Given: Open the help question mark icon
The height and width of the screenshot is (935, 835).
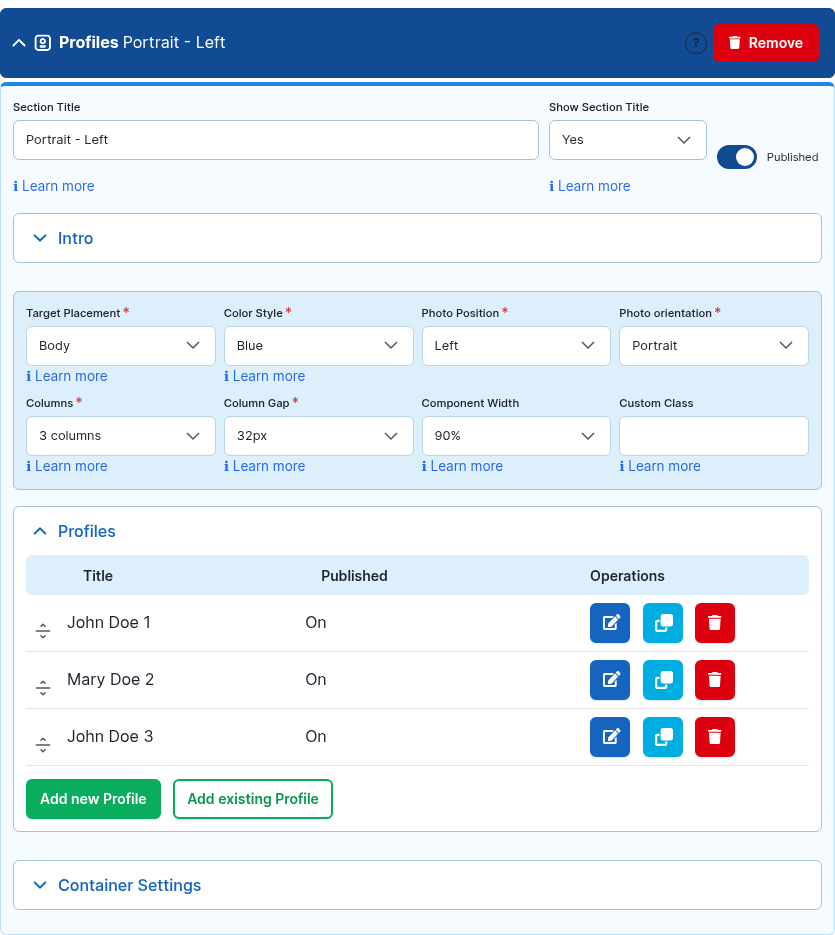Looking at the screenshot, I should point(695,43).
